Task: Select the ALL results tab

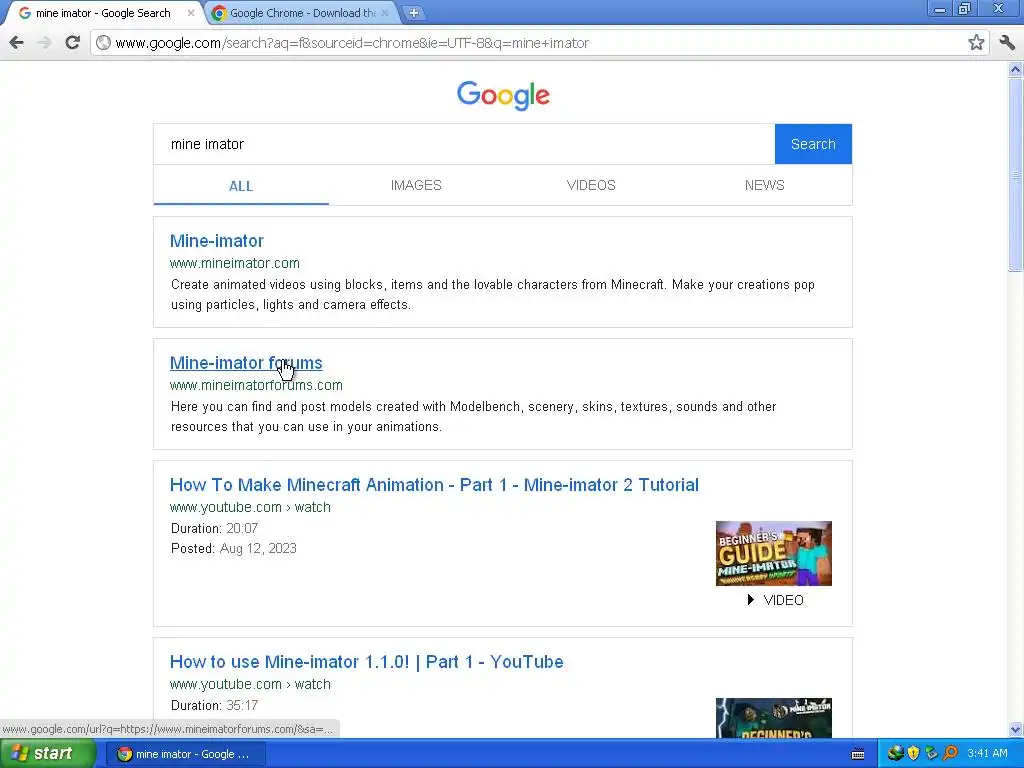Action: [241, 186]
